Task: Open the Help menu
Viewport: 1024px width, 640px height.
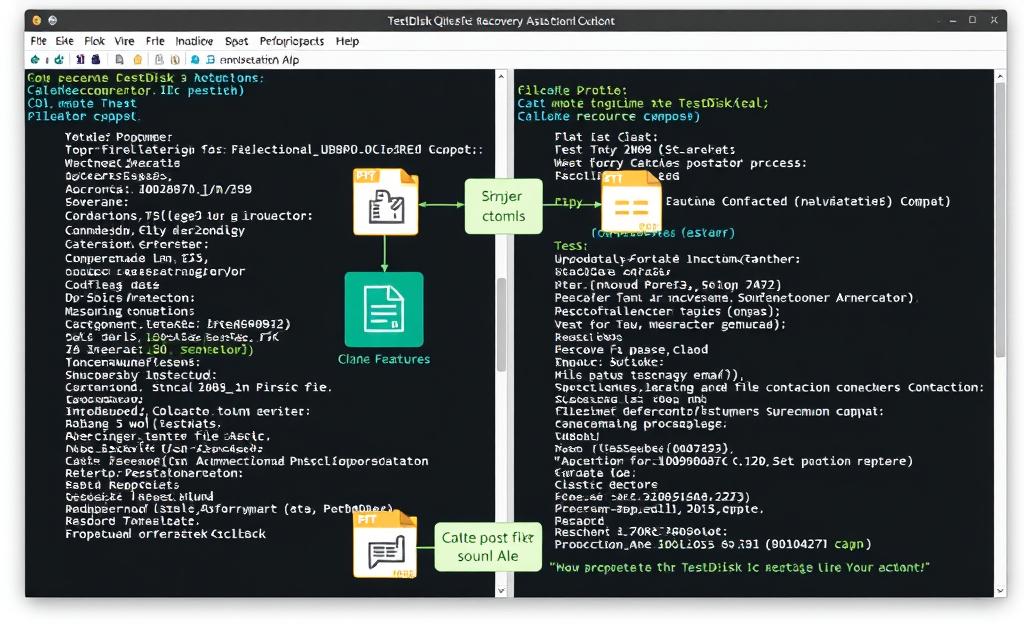Action: (347, 41)
